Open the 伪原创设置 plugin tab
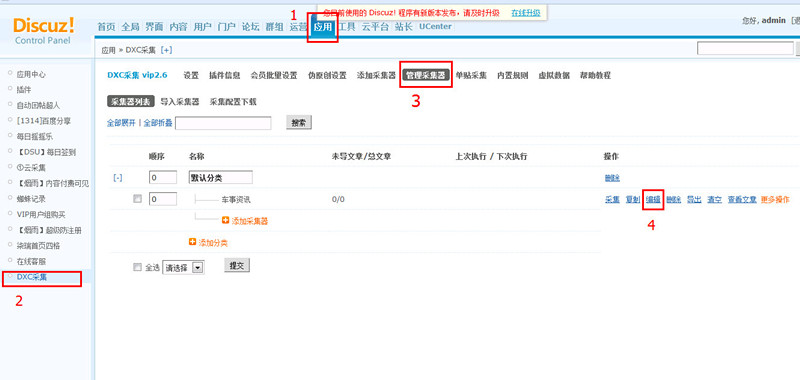This screenshot has height=380, width=800. (x=327, y=75)
